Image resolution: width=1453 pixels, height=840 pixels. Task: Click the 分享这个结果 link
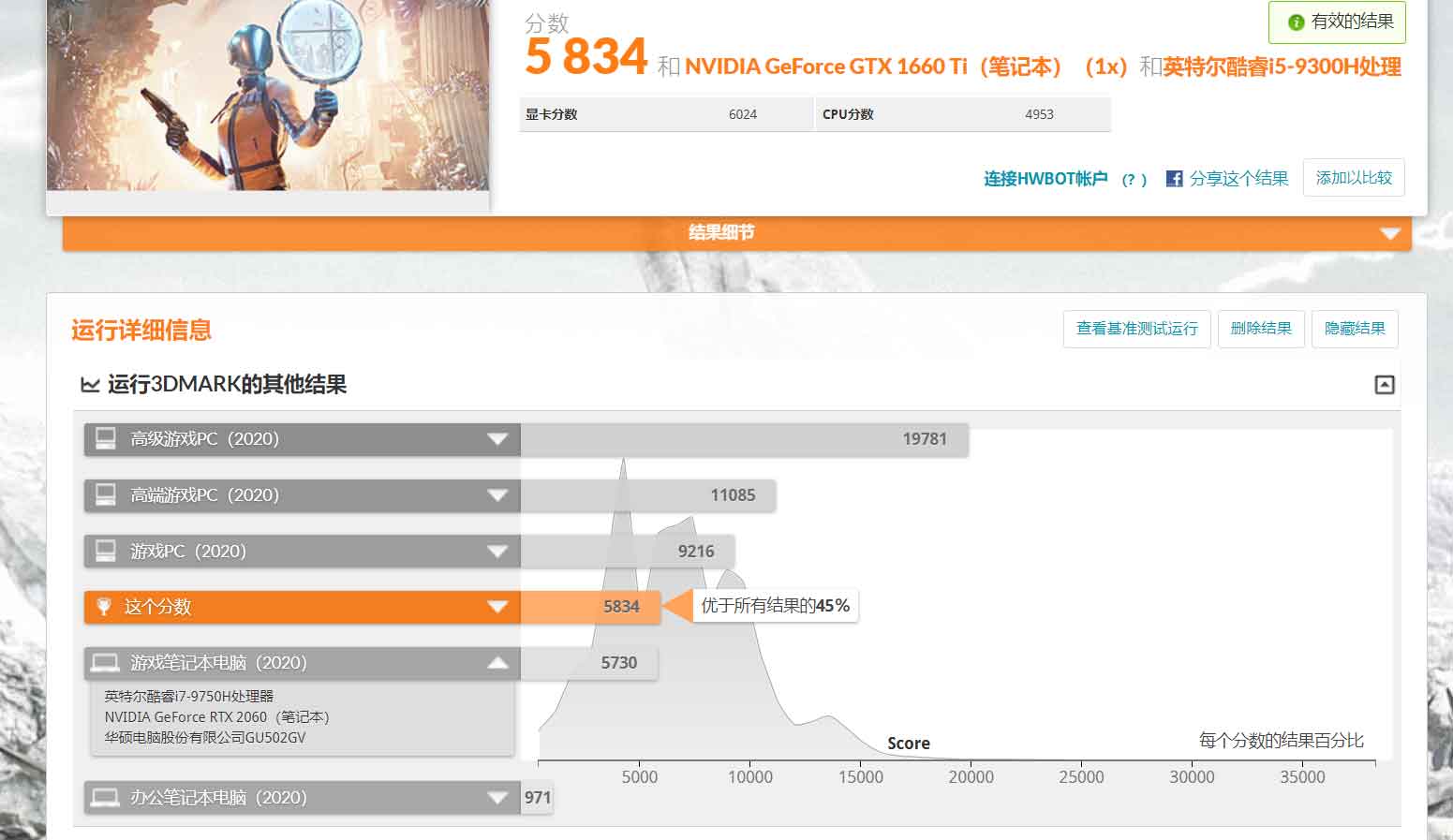point(1238,178)
